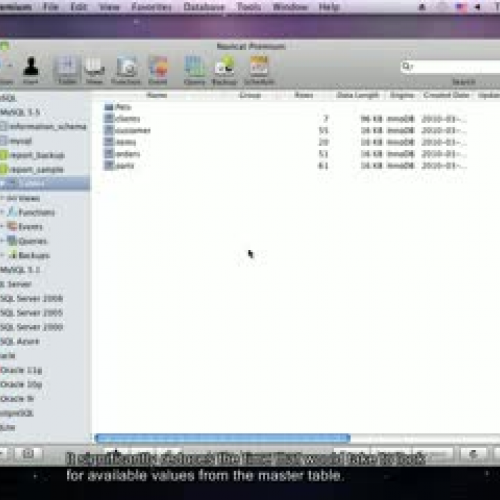The height and width of the screenshot is (500, 500).
Task: Select the Oracle 9i connection
Action: point(17,399)
